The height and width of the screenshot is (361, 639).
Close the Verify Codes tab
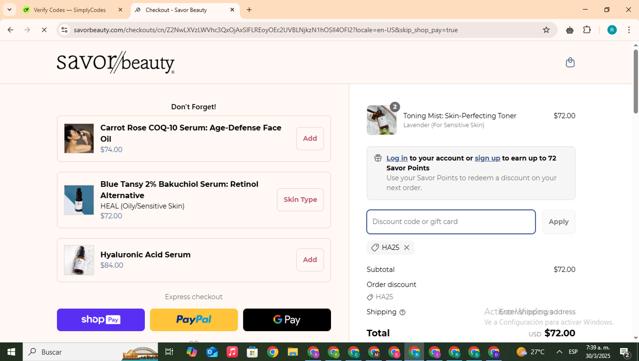(120, 10)
